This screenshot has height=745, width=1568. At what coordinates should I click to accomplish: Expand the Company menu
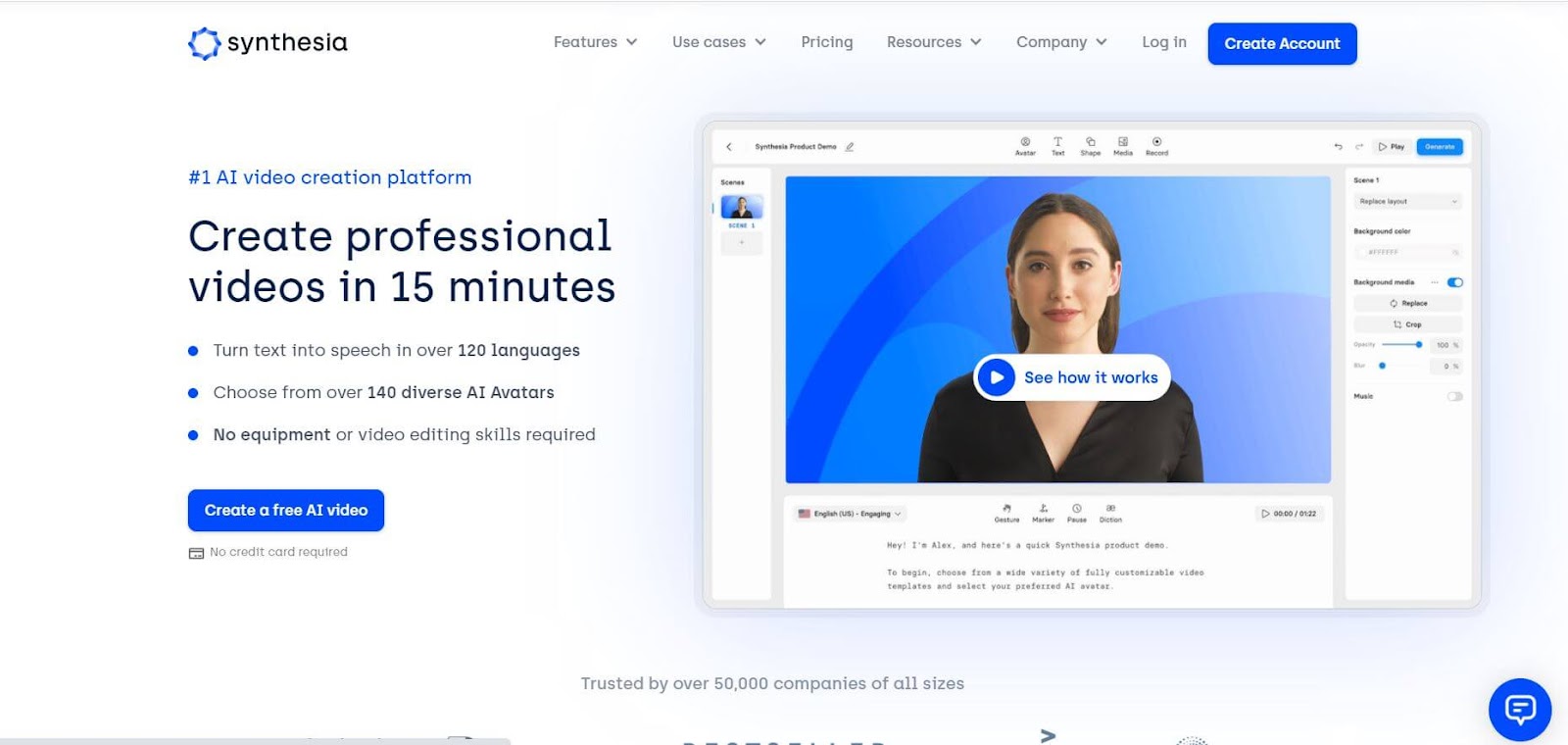click(x=1061, y=42)
